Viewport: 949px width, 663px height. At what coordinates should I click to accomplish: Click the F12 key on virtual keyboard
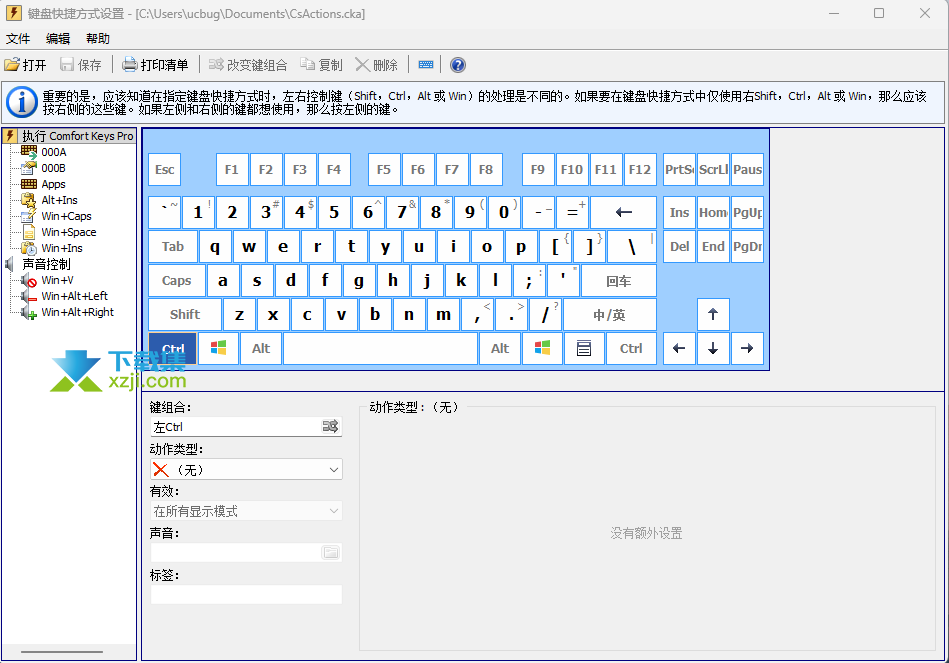click(x=640, y=170)
